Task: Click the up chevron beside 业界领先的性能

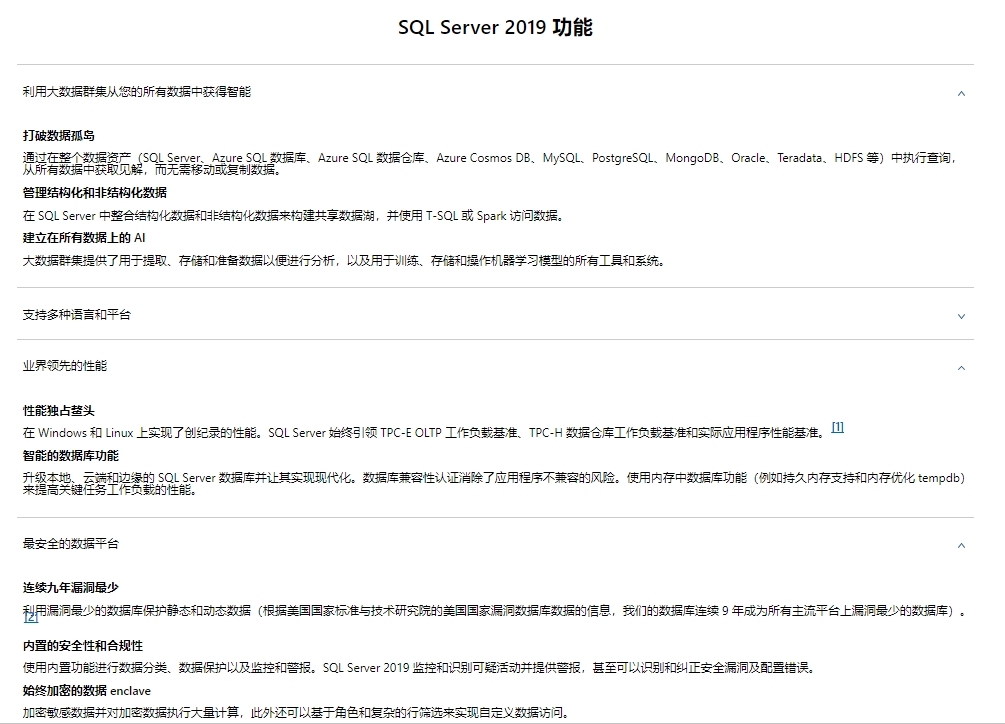Action: click(961, 368)
